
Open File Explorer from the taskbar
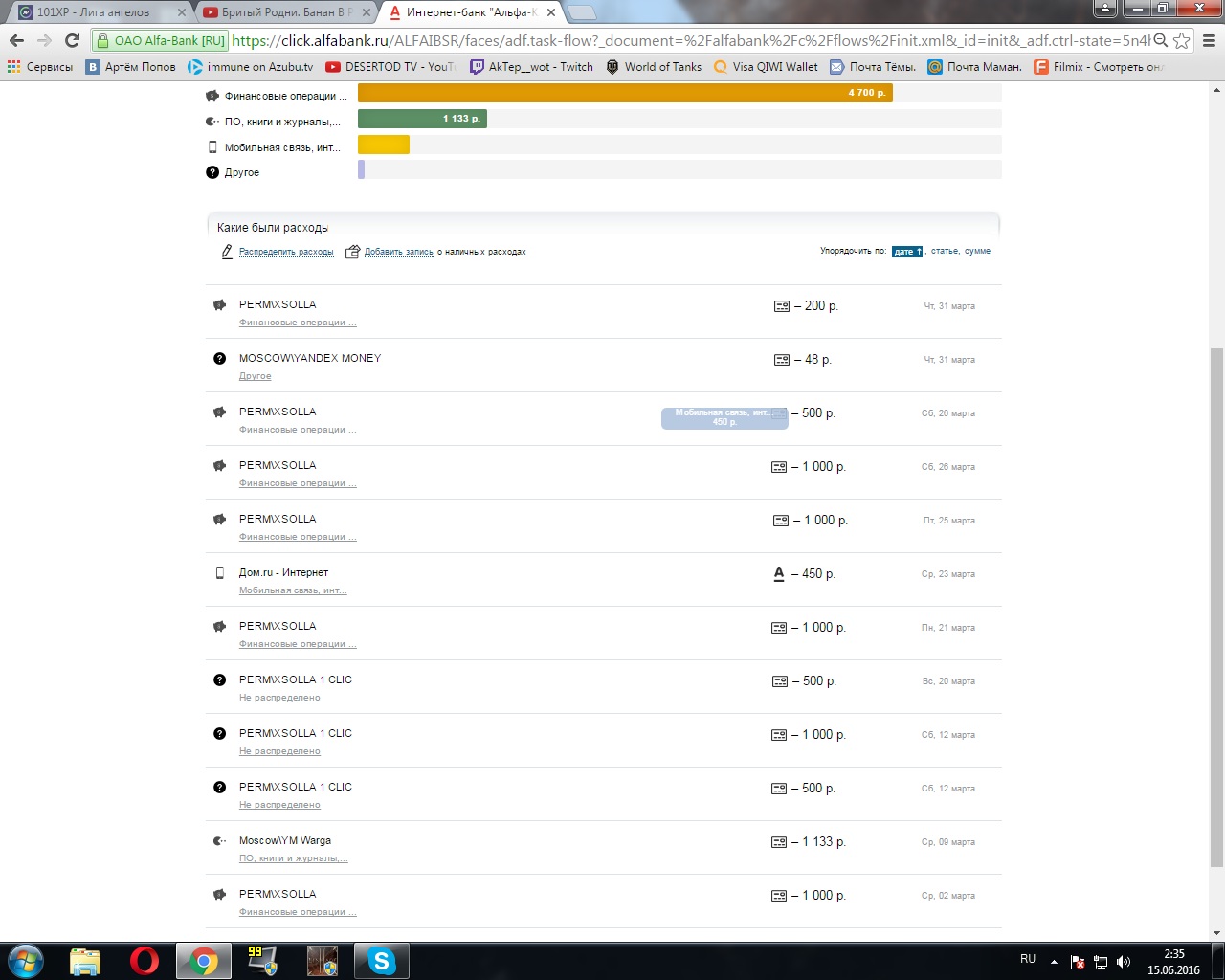(x=85, y=961)
